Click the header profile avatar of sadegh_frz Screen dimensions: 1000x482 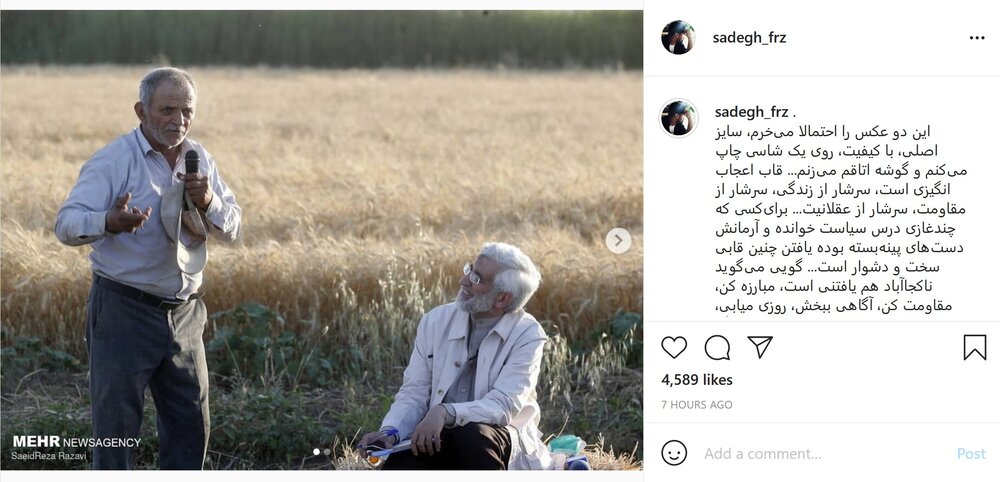[x=678, y=38]
